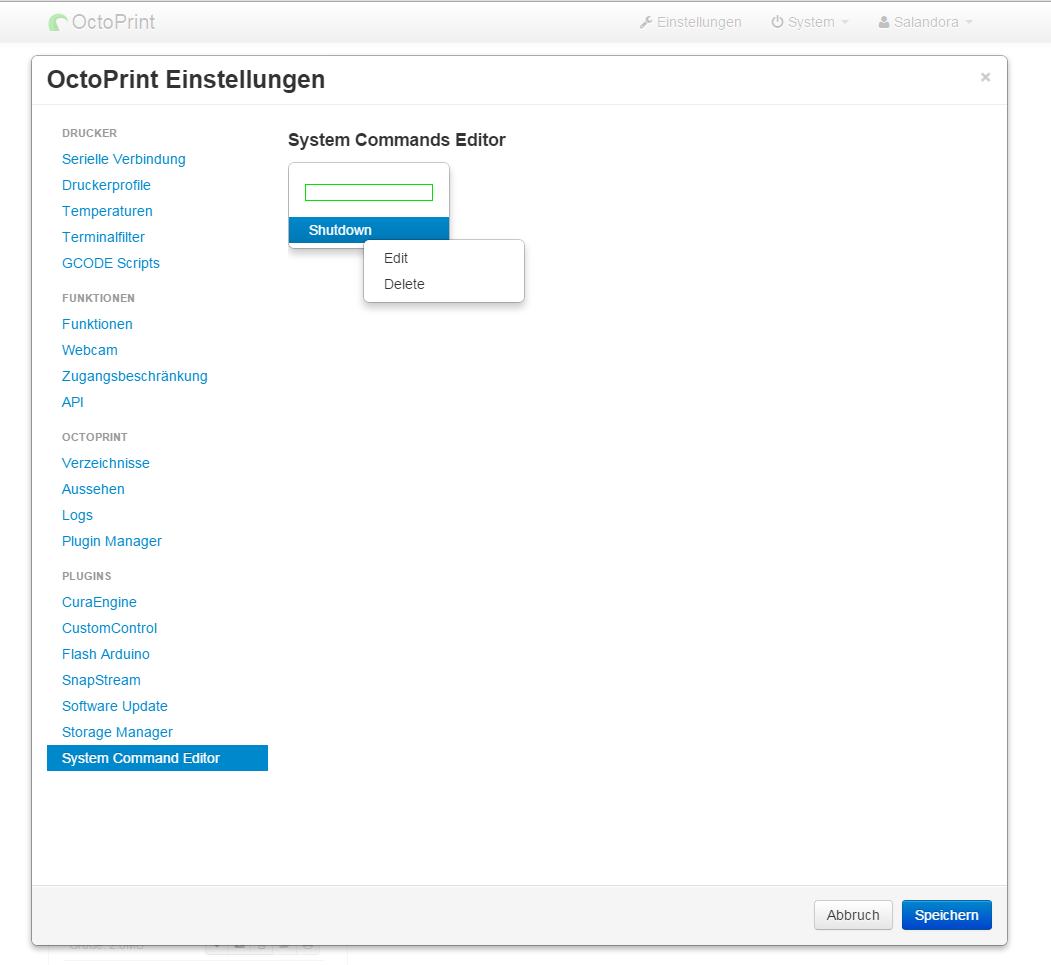Select Storage Manager plugin
Image resolution: width=1051 pixels, height=965 pixels.
coord(117,732)
